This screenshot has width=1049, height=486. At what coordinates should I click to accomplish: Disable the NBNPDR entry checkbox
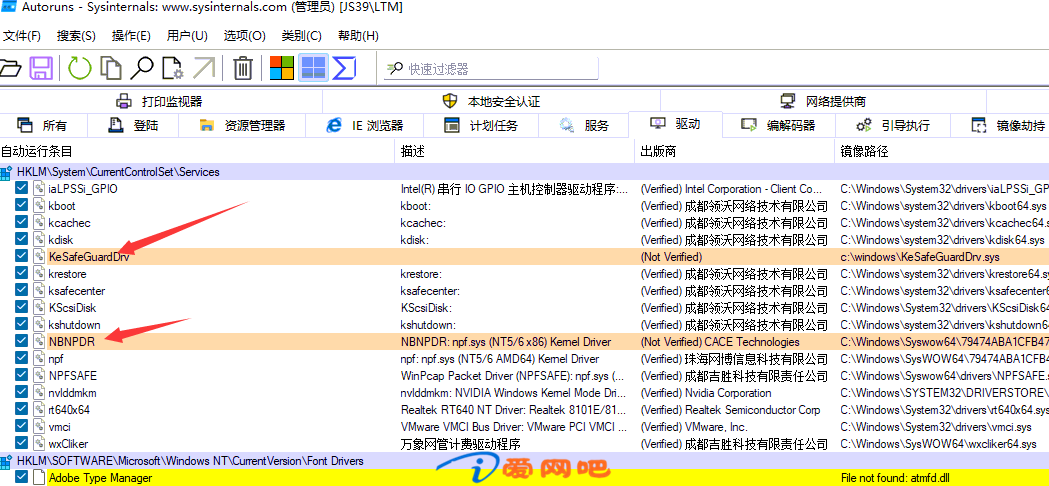pos(21,342)
